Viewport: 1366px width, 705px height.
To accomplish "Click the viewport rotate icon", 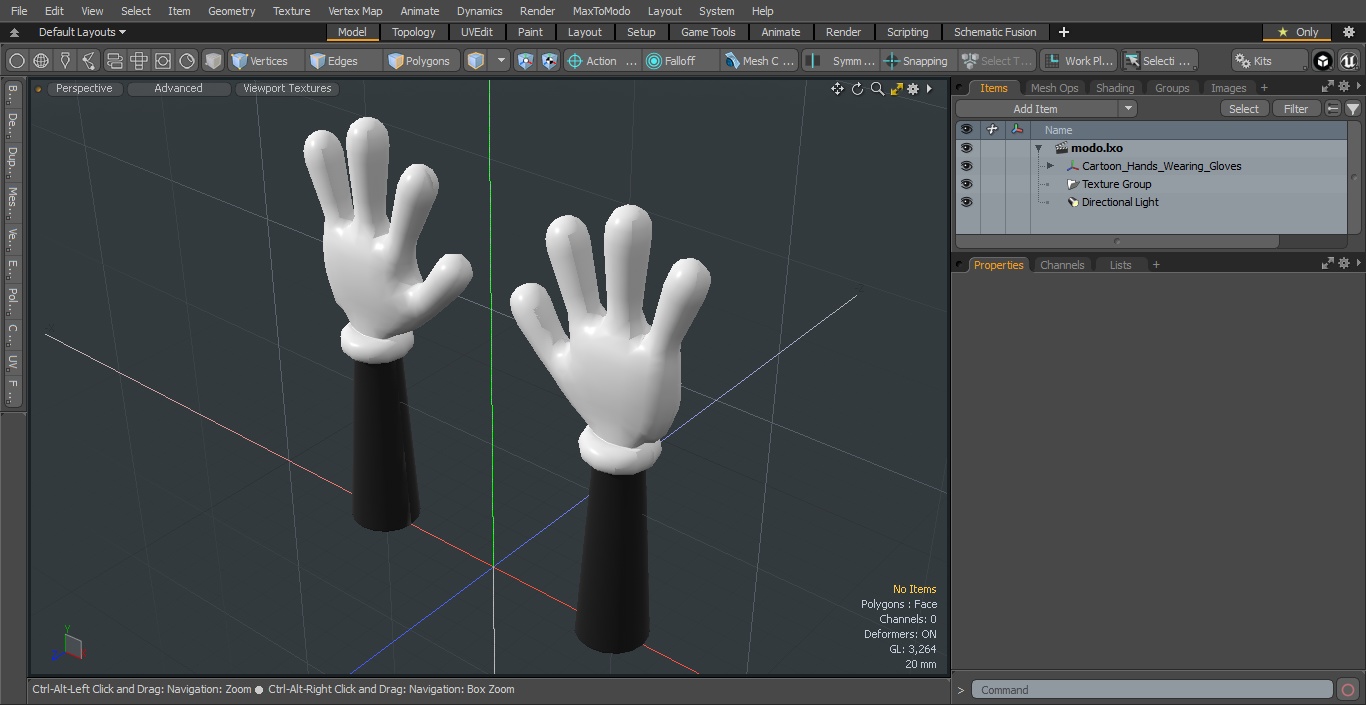I will (857, 89).
